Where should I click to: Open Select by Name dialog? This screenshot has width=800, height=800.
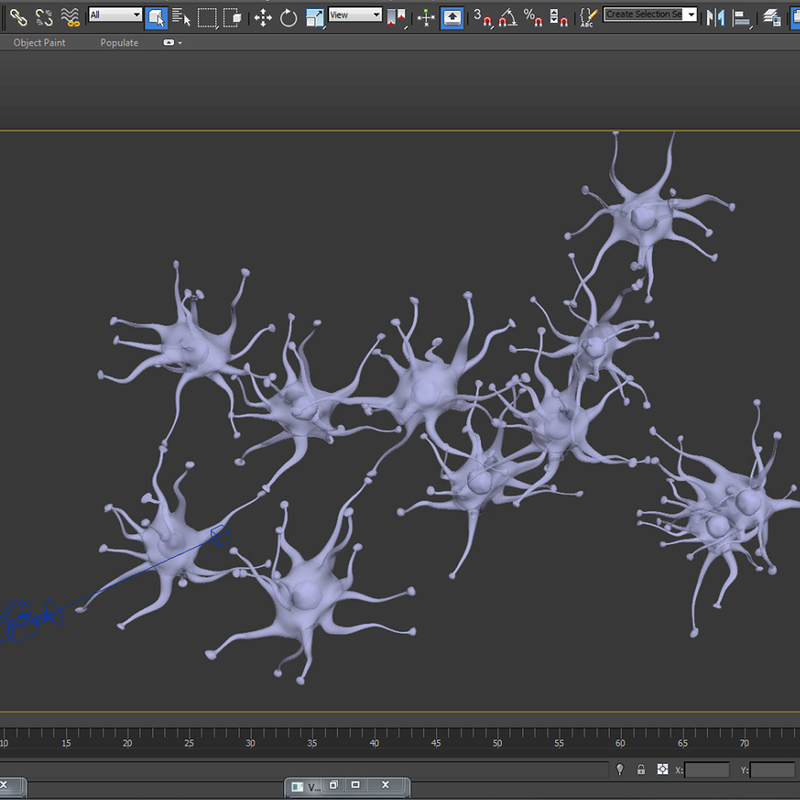pyautogui.click(x=180, y=15)
